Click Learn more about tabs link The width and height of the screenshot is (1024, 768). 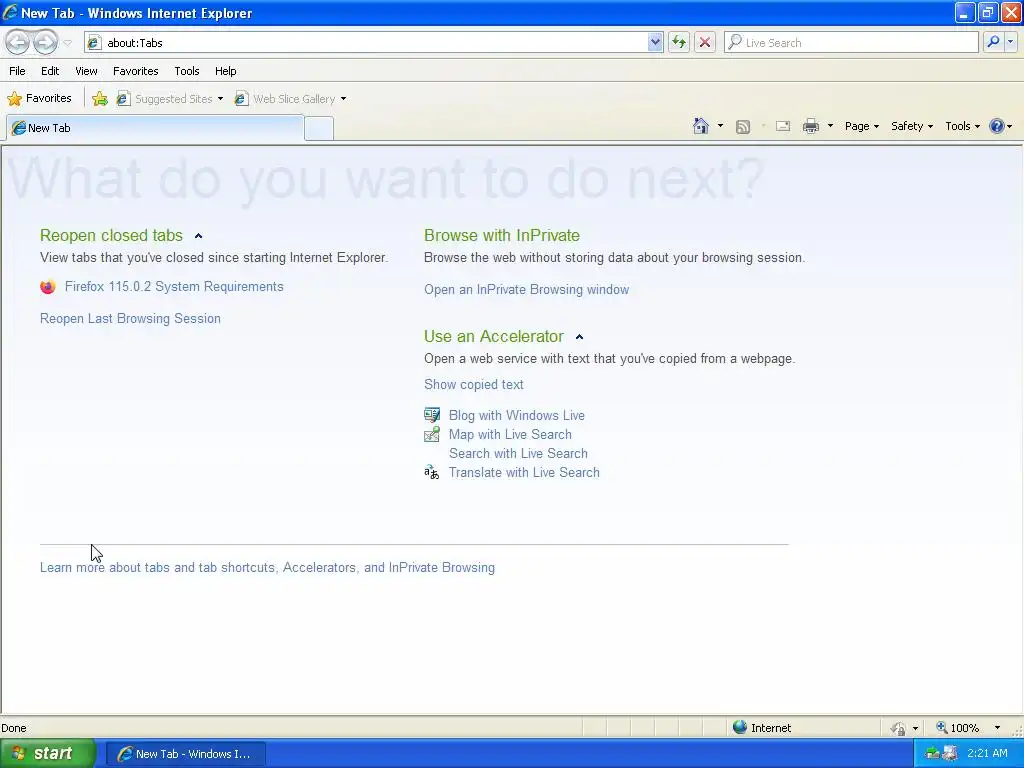click(267, 568)
